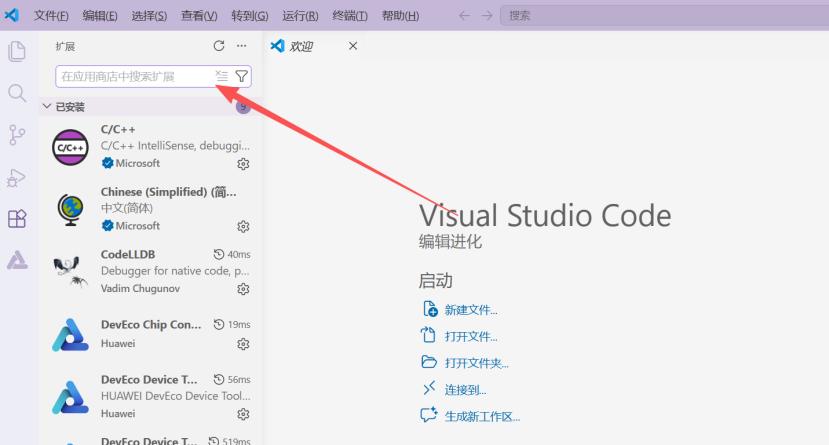
Task: Navigate back with the left arrow
Action: click(x=464, y=16)
